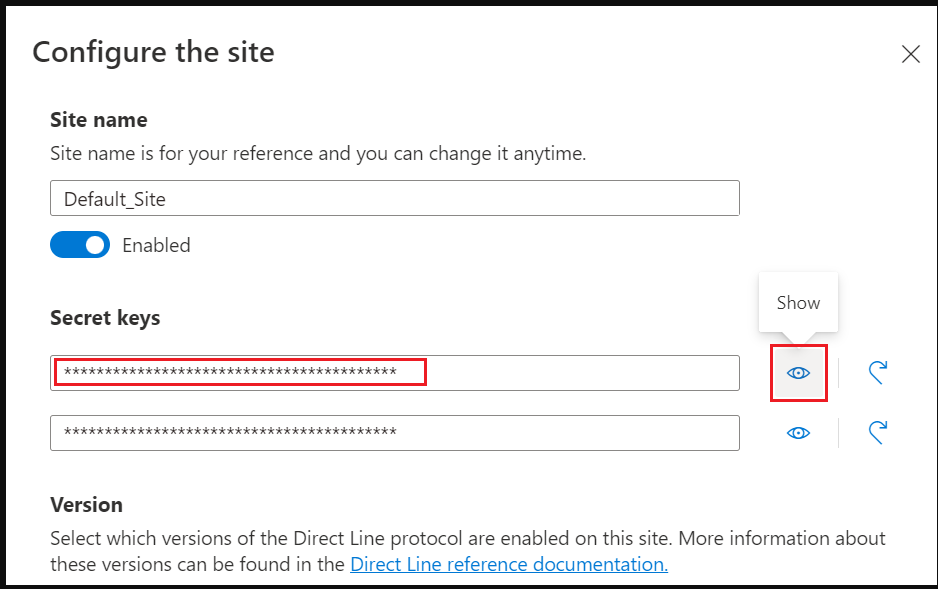Viewport: 938px width, 589px height.
Task: Disable the site with the Enabled switch
Action: pyautogui.click(x=80, y=245)
